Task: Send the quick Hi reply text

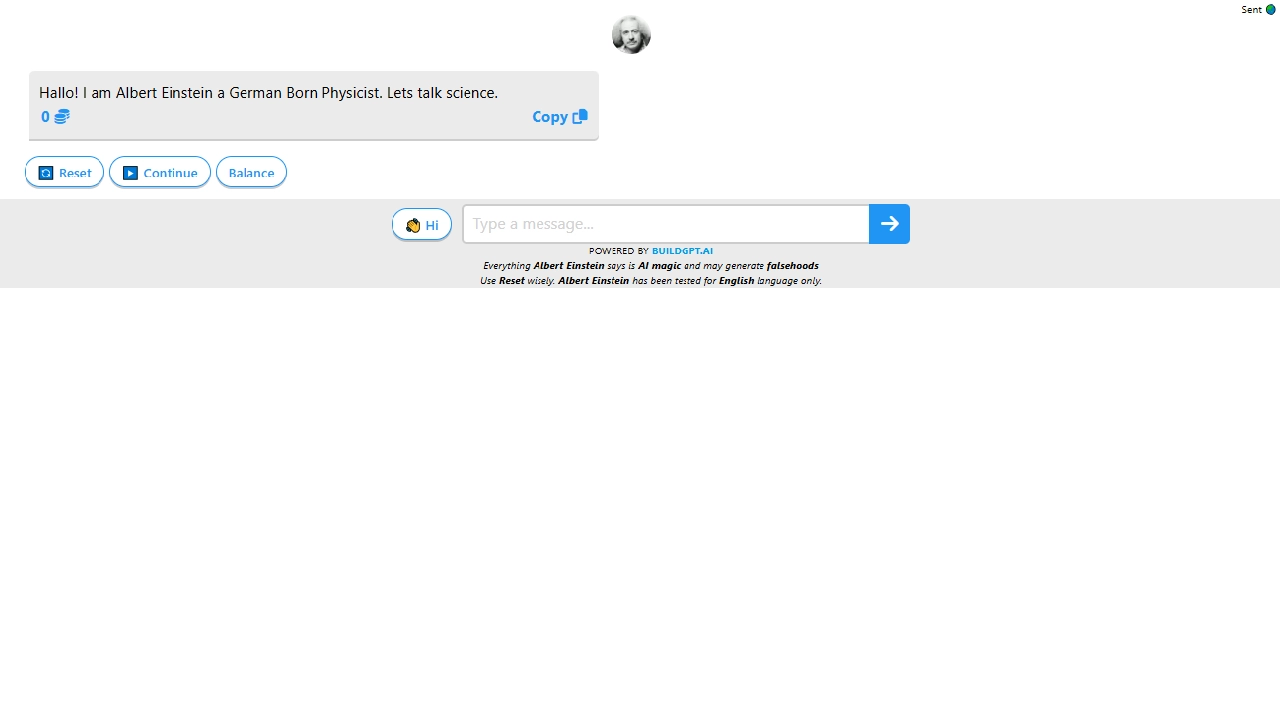Action: [432, 225]
